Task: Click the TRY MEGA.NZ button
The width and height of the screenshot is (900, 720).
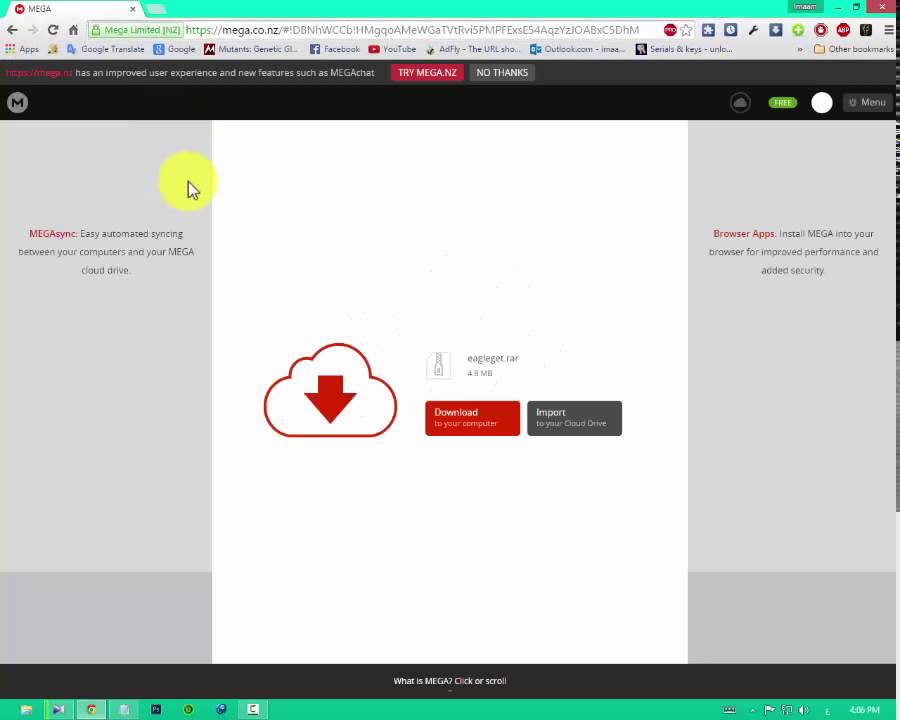Action: click(x=427, y=72)
